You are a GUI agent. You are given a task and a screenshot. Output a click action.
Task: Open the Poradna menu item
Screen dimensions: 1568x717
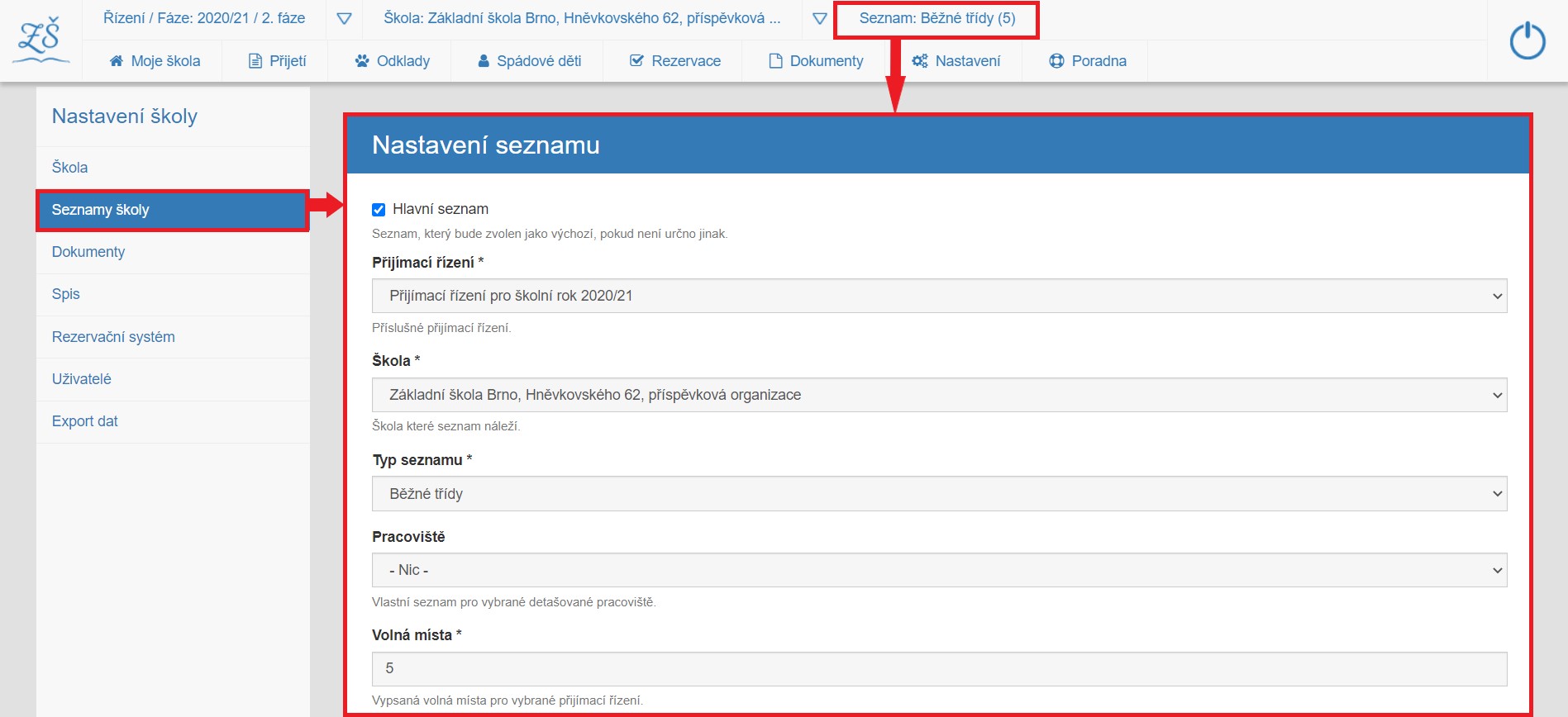[1087, 61]
